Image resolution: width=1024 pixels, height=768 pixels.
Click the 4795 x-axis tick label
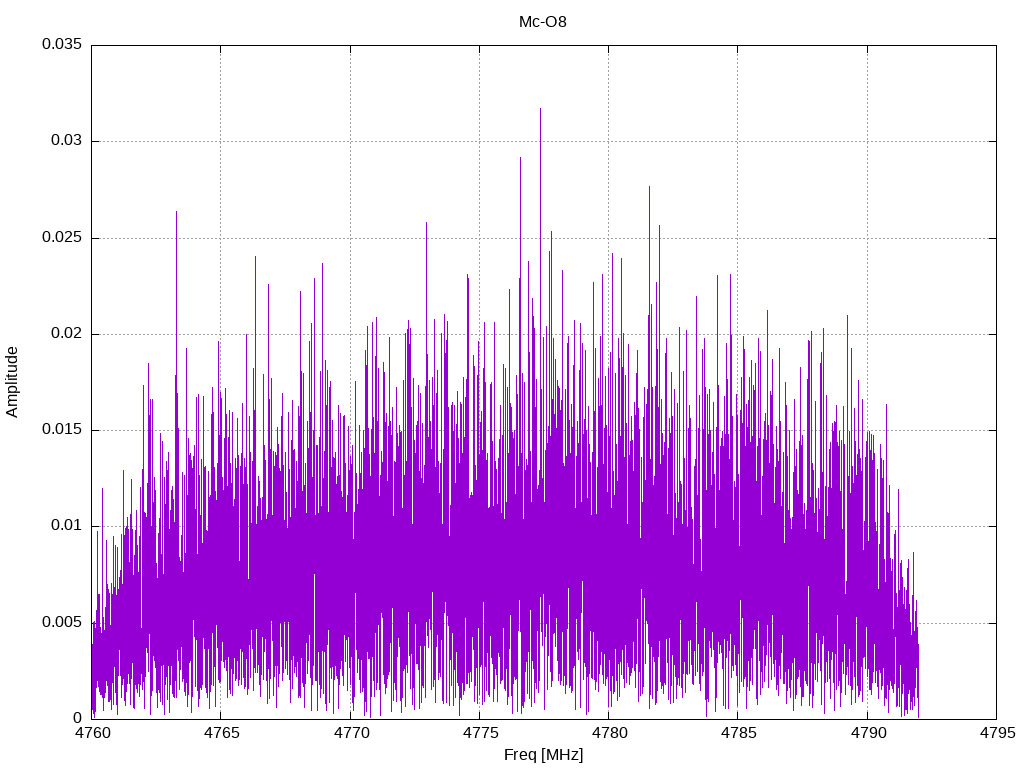pos(997,733)
